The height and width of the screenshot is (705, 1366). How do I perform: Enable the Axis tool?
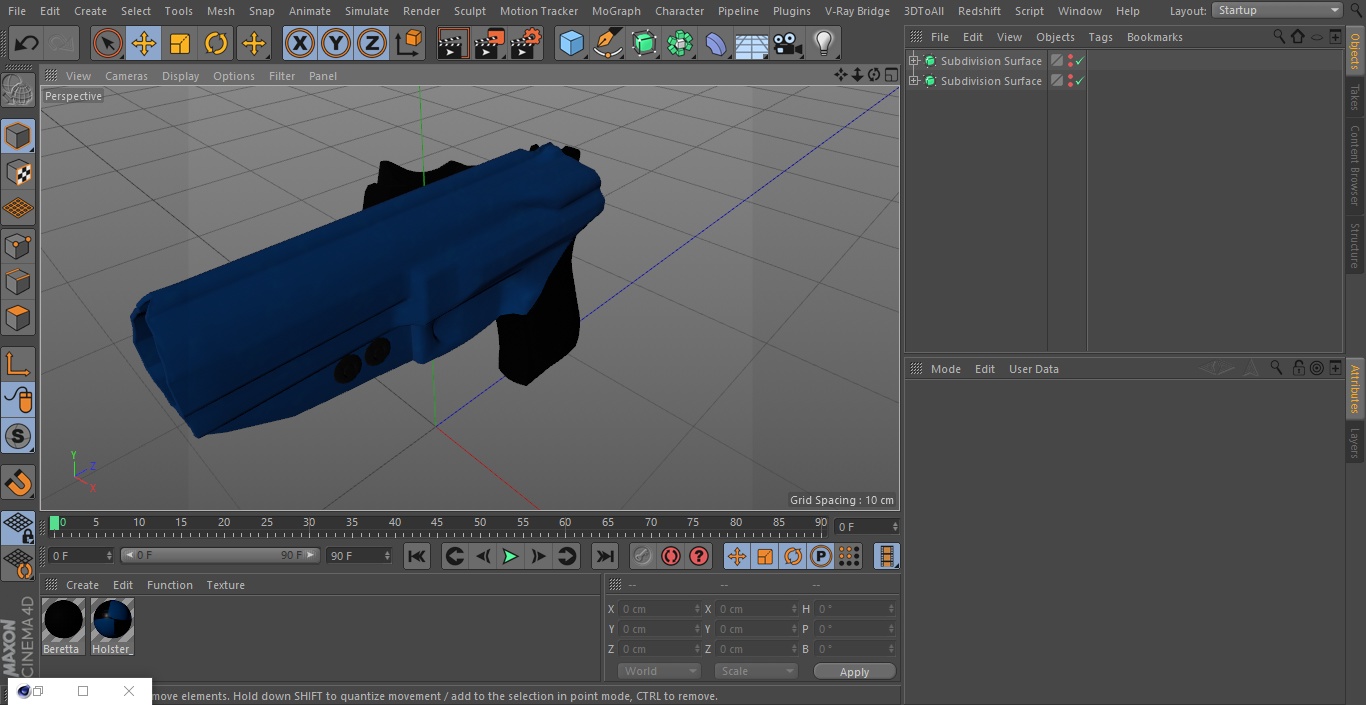[x=18, y=364]
